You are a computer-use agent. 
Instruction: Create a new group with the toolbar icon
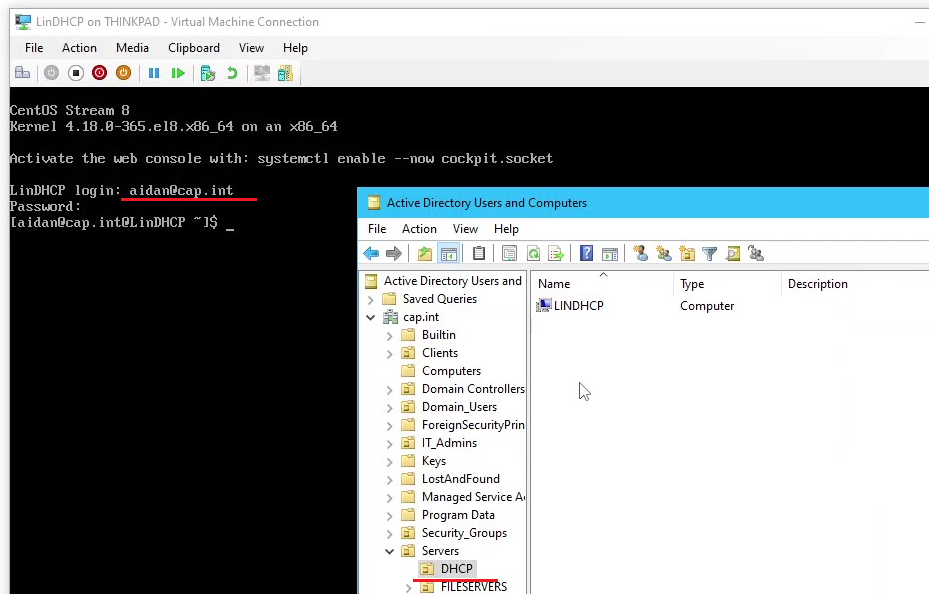(664, 253)
